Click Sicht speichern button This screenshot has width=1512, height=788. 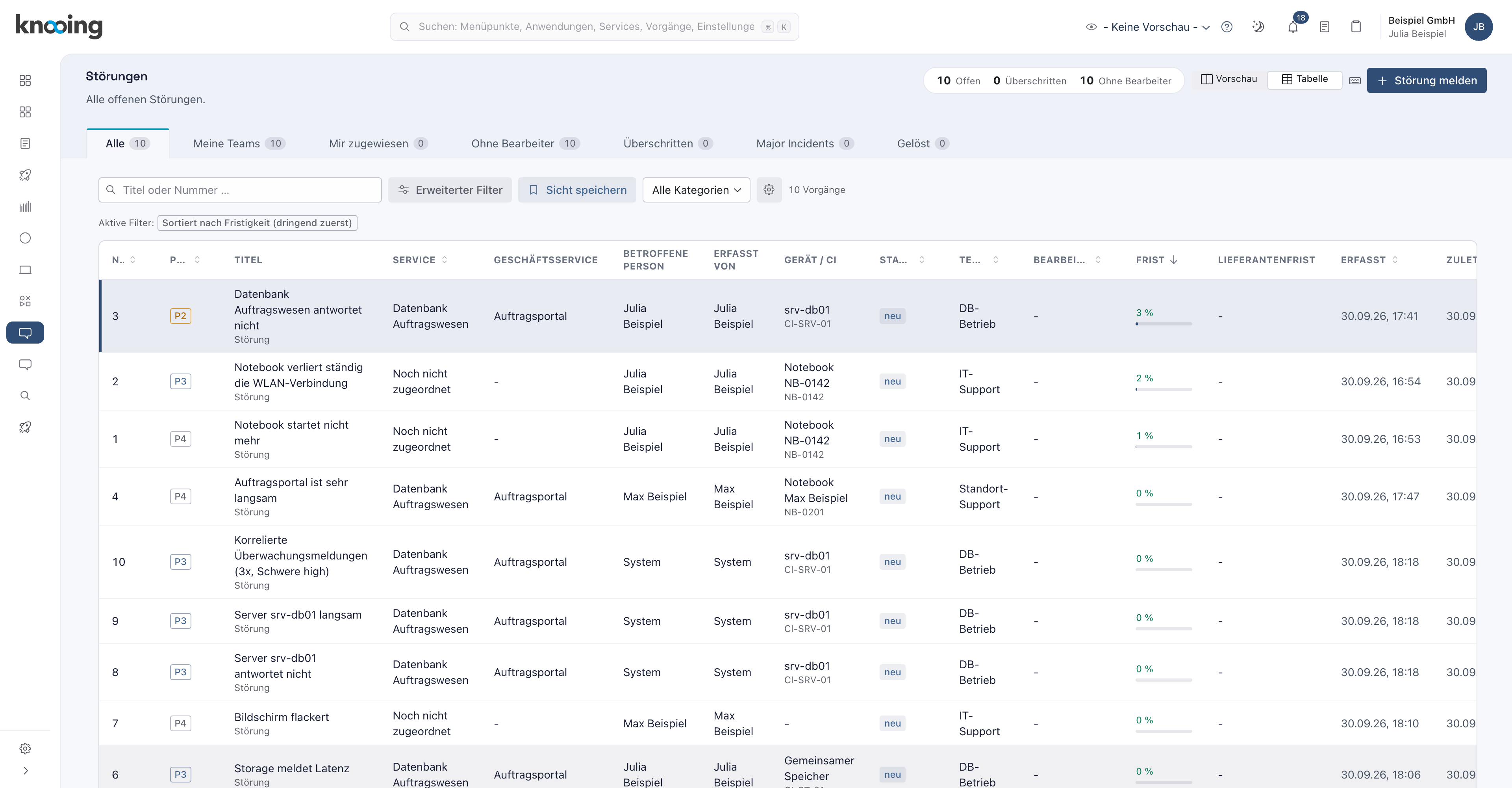pos(577,190)
